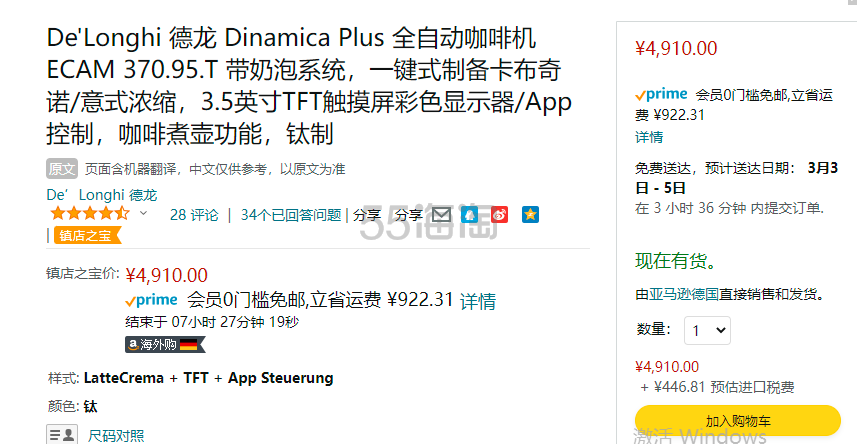The height and width of the screenshot is (444, 857).
Task: Click the prime logo in the buy box
Action: [661, 95]
